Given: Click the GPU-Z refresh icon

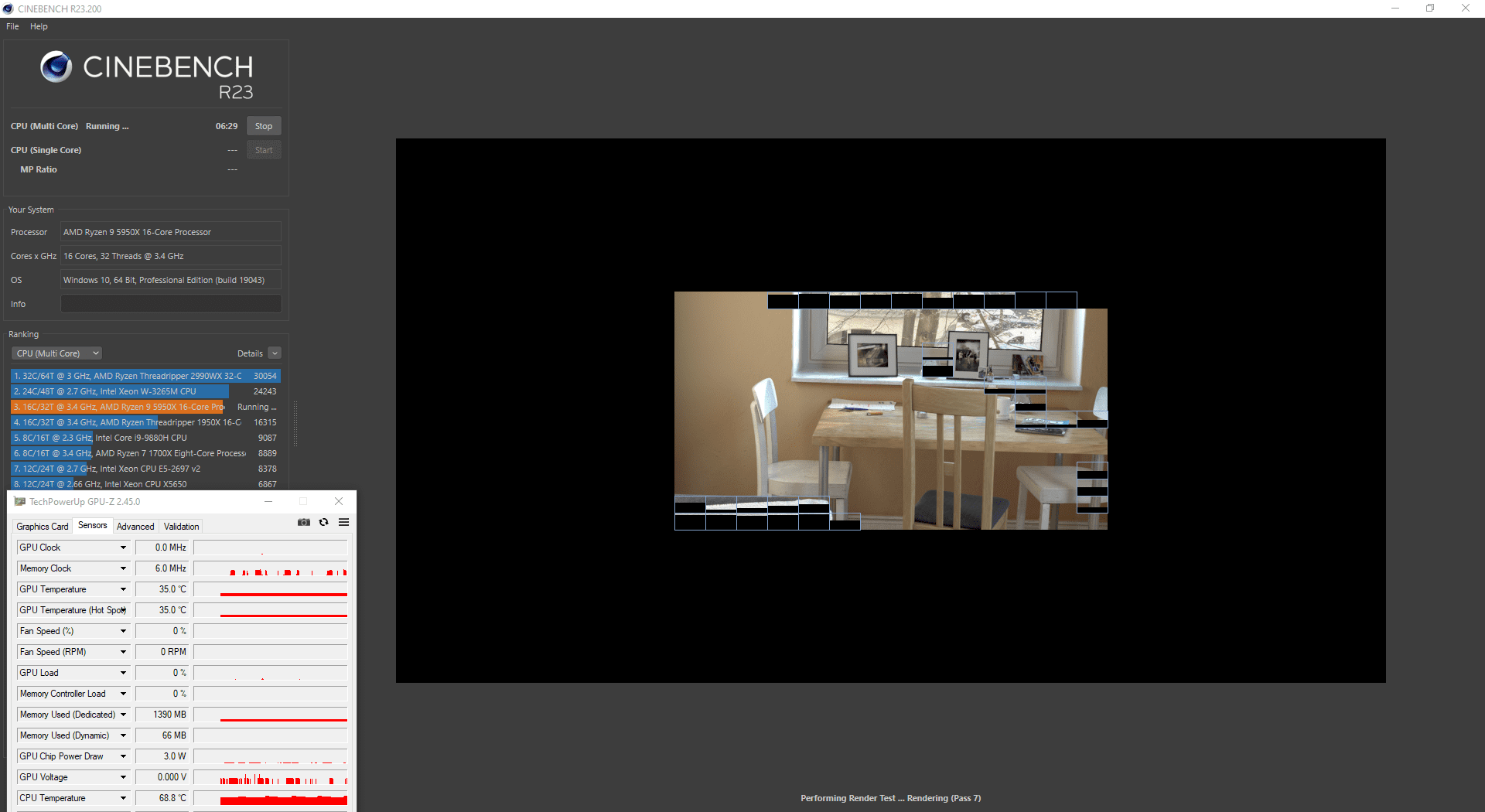Looking at the screenshot, I should [324, 522].
